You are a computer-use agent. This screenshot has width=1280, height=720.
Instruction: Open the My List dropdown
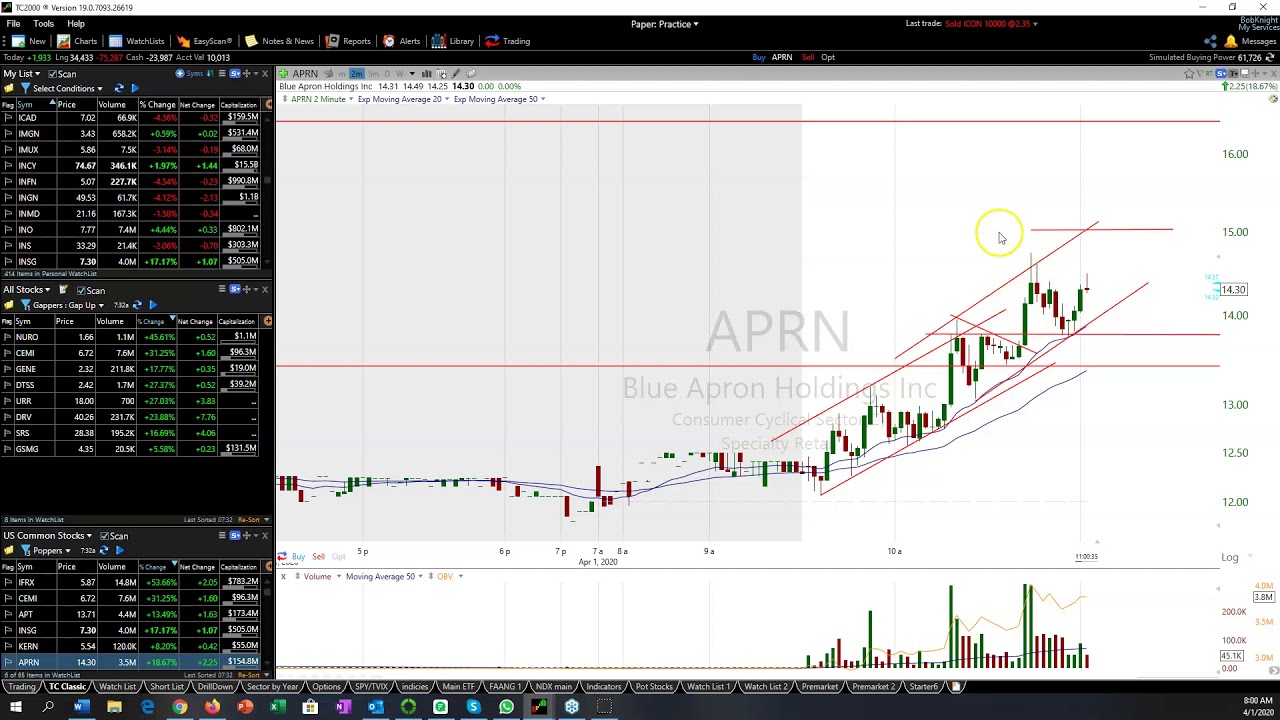pyautogui.click(x=21, y=74)
